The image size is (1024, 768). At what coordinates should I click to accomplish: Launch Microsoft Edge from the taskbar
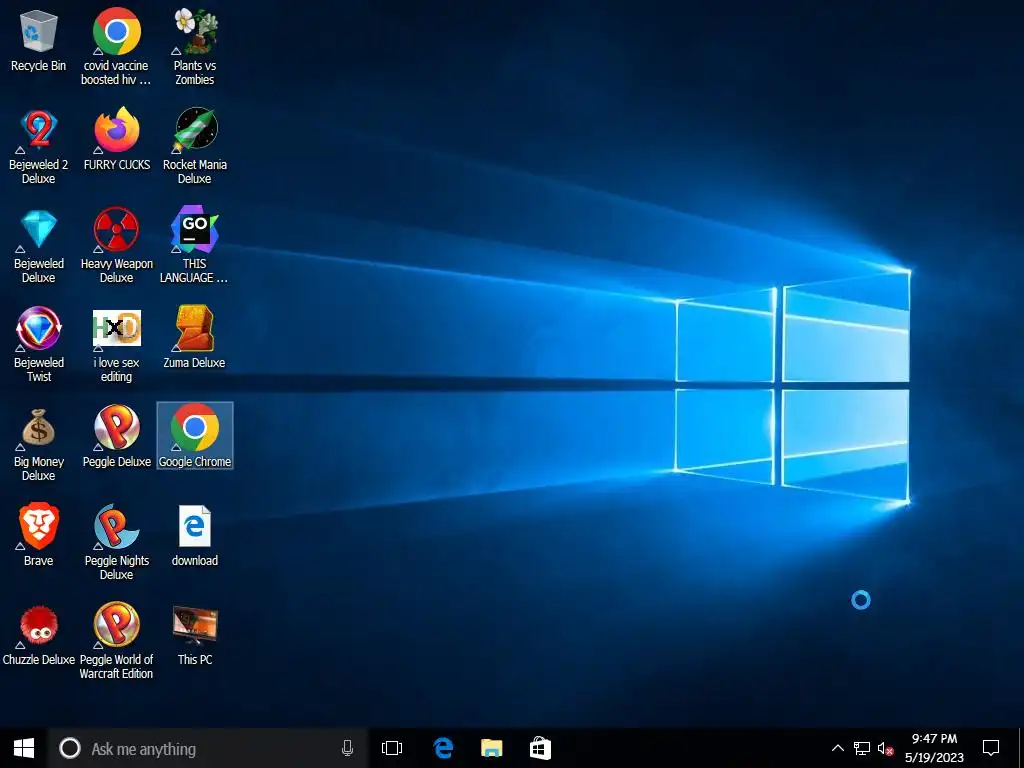[443, 748]
